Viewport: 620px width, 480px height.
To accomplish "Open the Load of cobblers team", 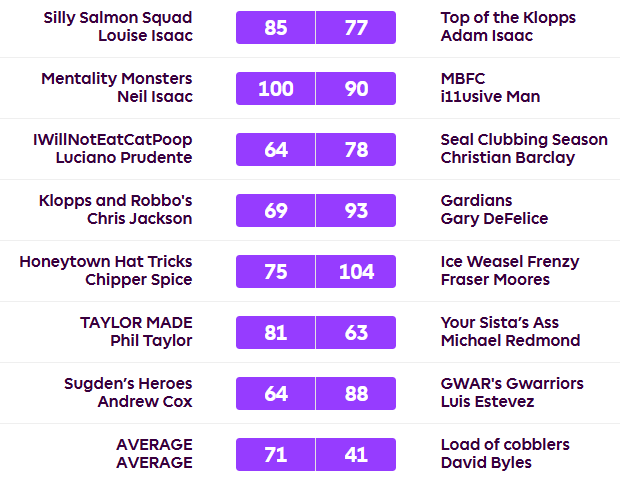I will [505, 445].
